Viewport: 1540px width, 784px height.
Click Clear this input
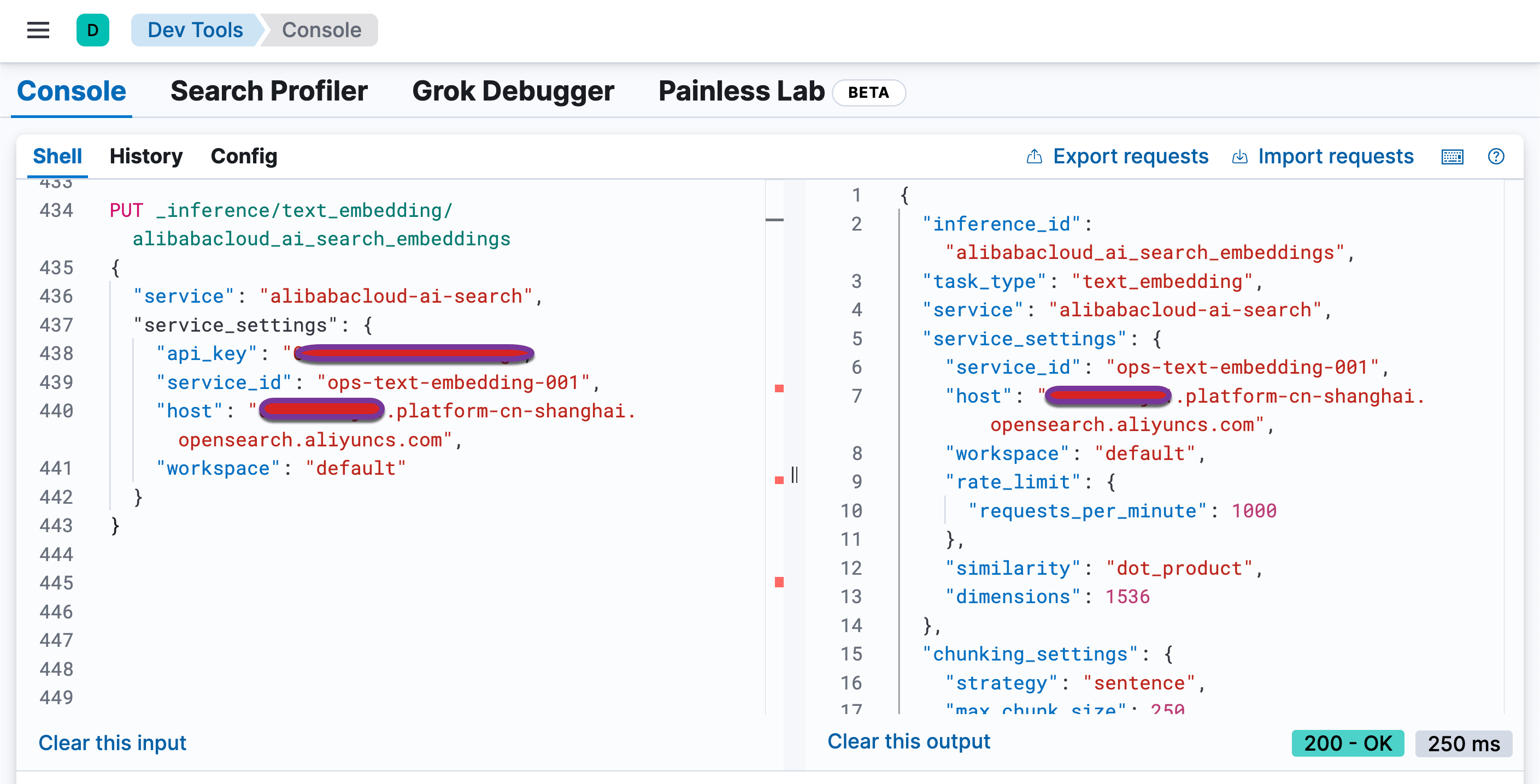tap(113, 743)
